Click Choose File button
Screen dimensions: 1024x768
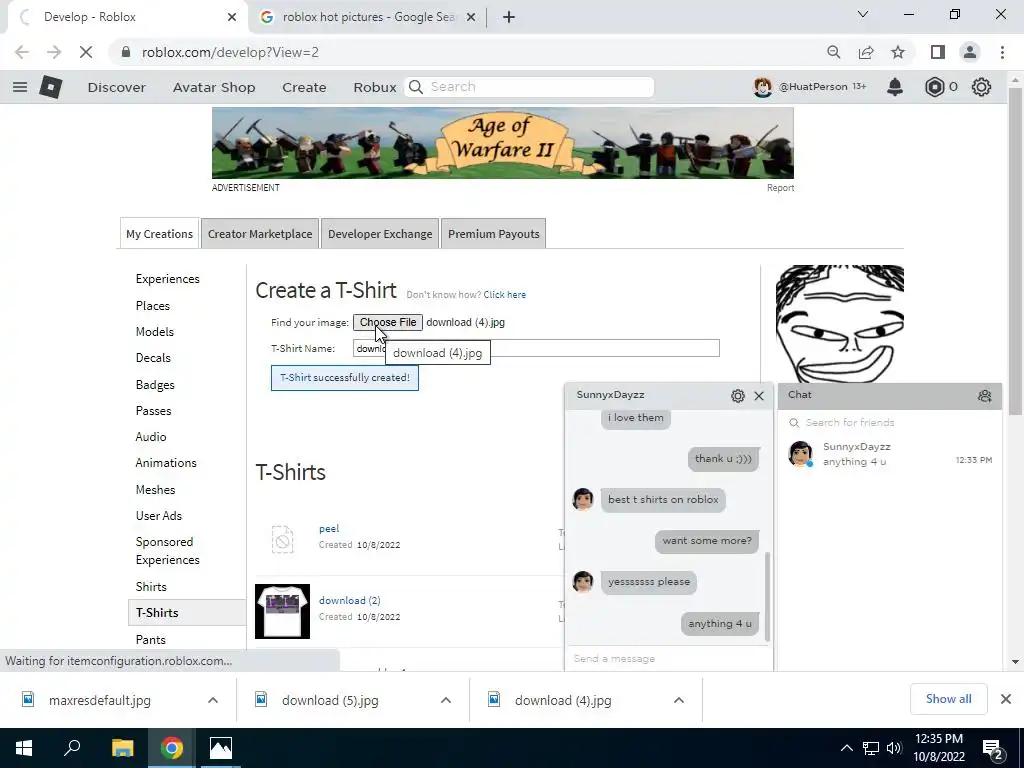pos(388,322)
